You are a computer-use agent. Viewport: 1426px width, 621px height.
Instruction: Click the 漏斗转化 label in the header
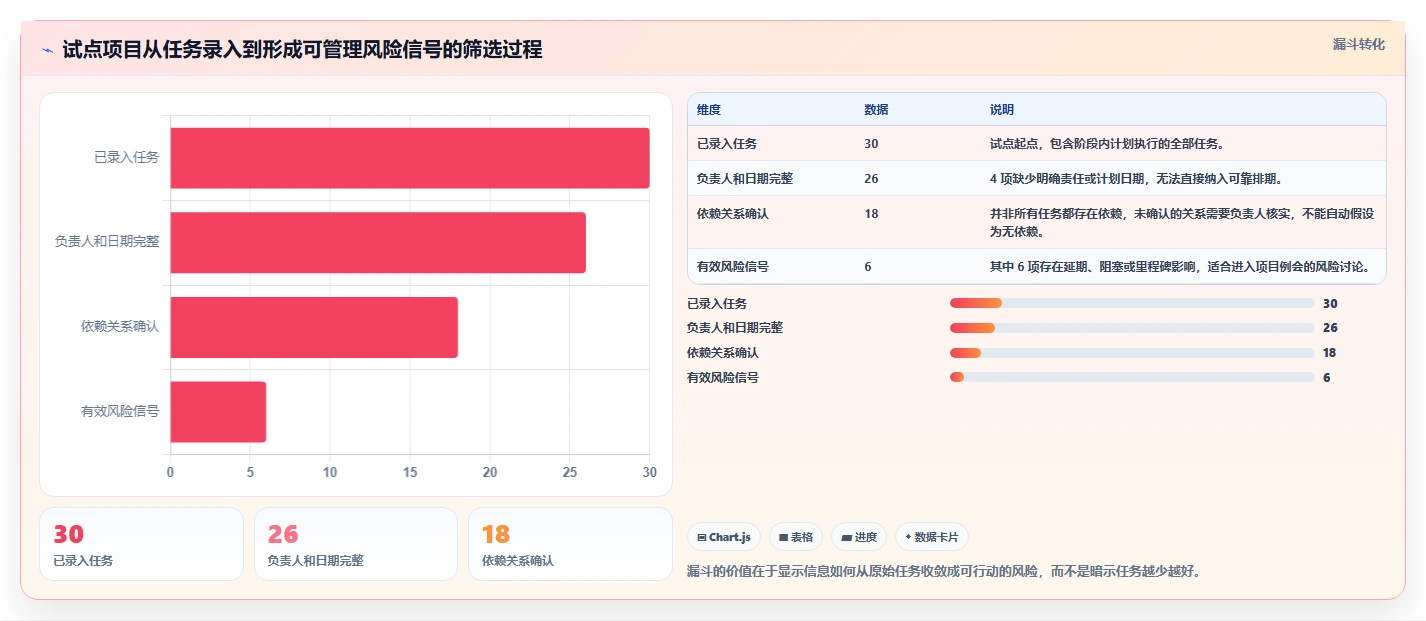click(x=1359, y=44)
